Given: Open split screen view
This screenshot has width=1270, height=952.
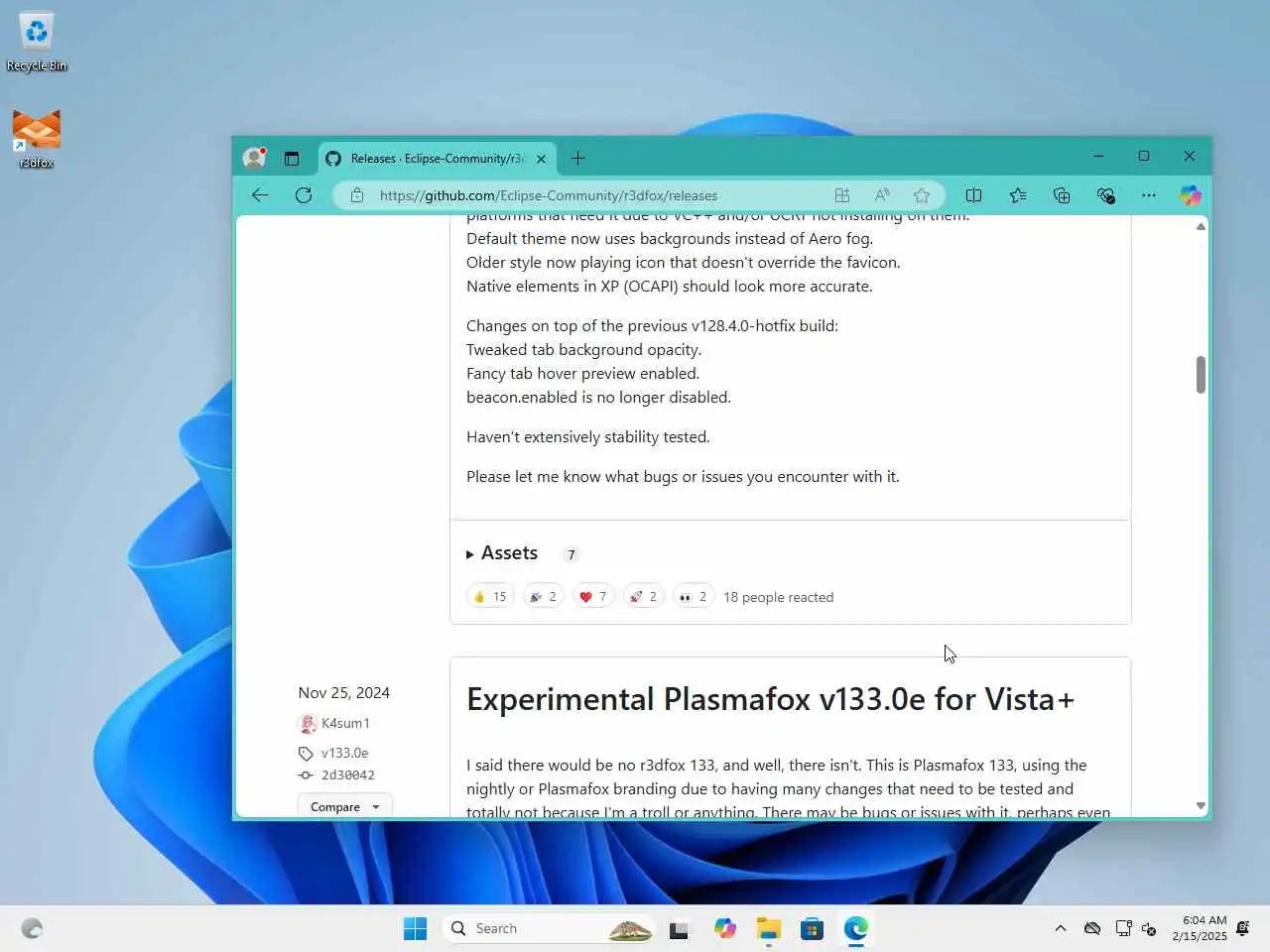Looking at the screenshot, I should click(973, 195).
